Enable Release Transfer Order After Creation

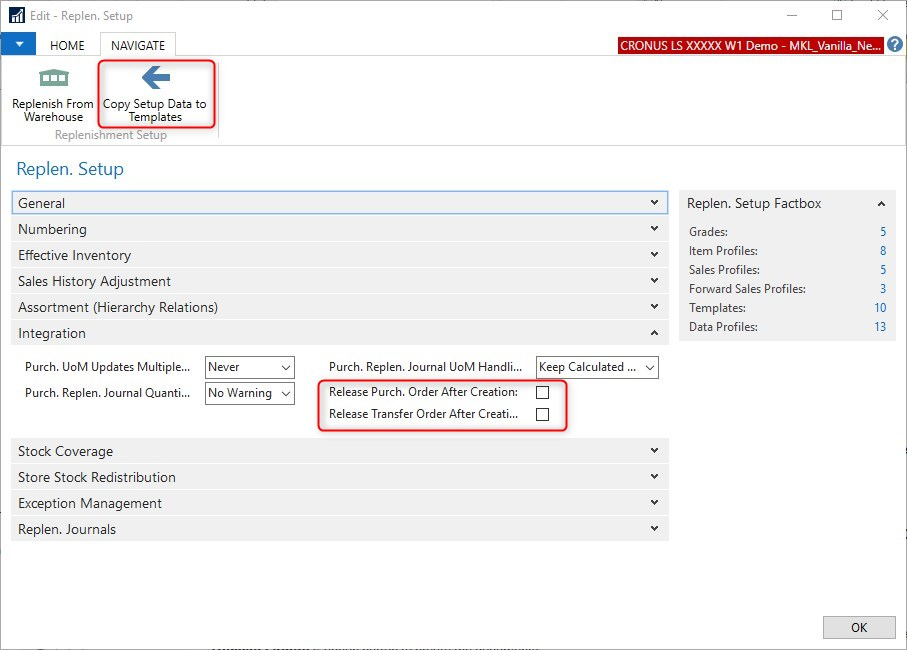tap(542, 414)
